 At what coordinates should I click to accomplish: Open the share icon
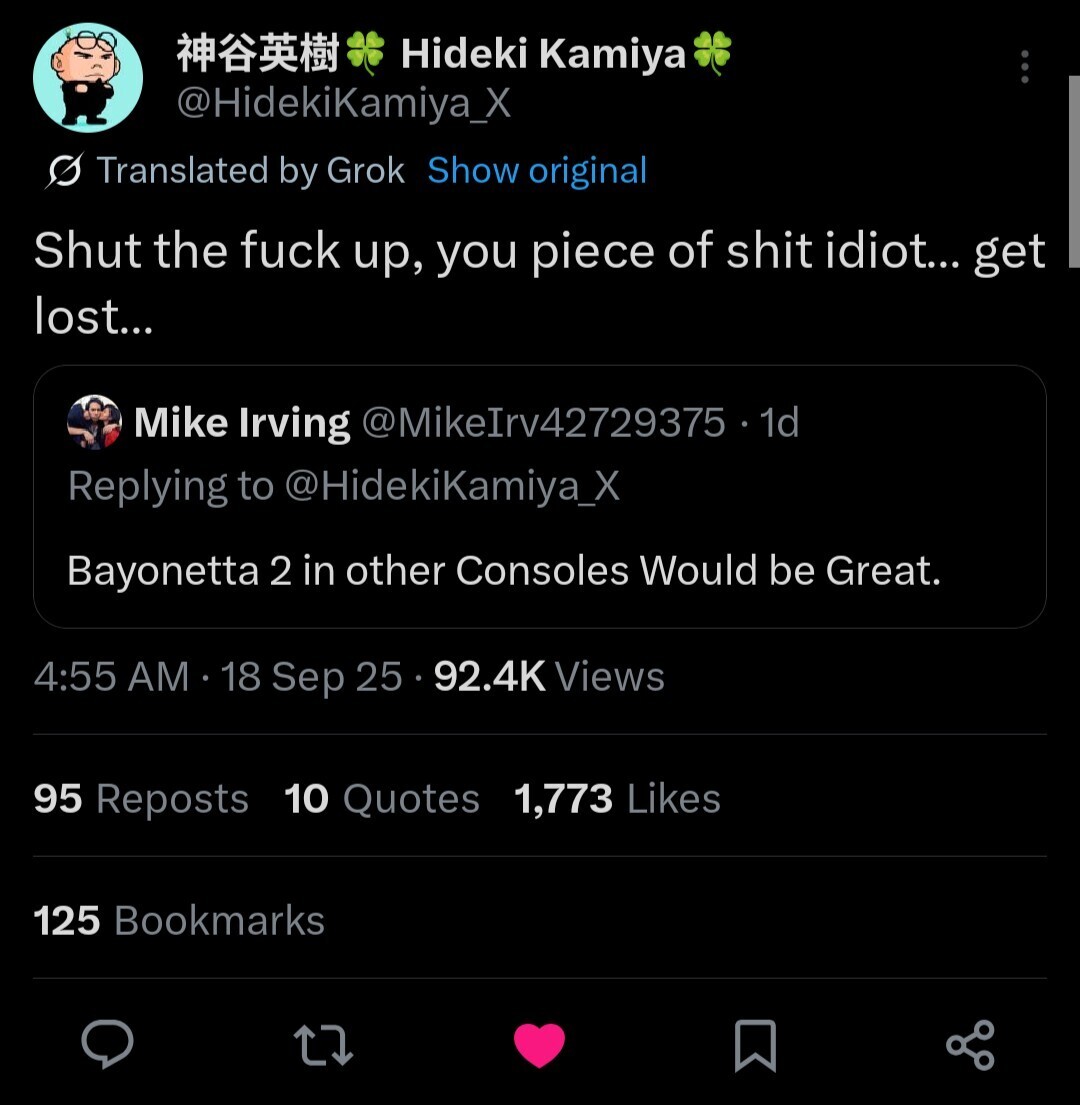(x=970, y=1045)
